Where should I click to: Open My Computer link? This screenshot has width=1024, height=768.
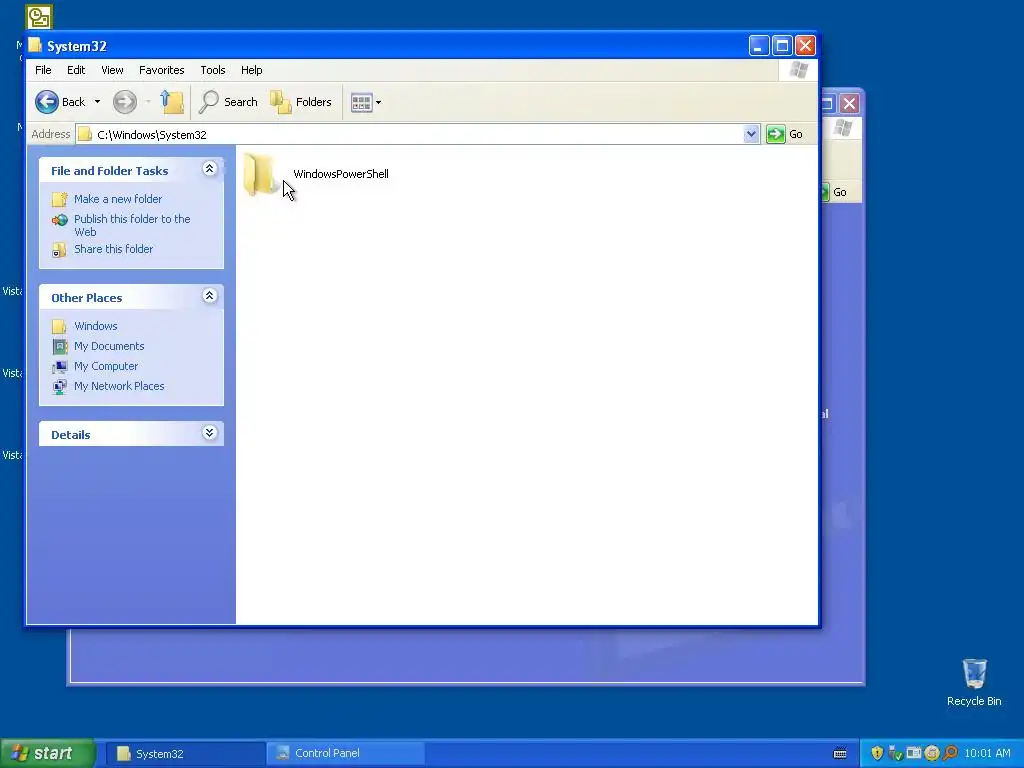click(x=106, y=366)
